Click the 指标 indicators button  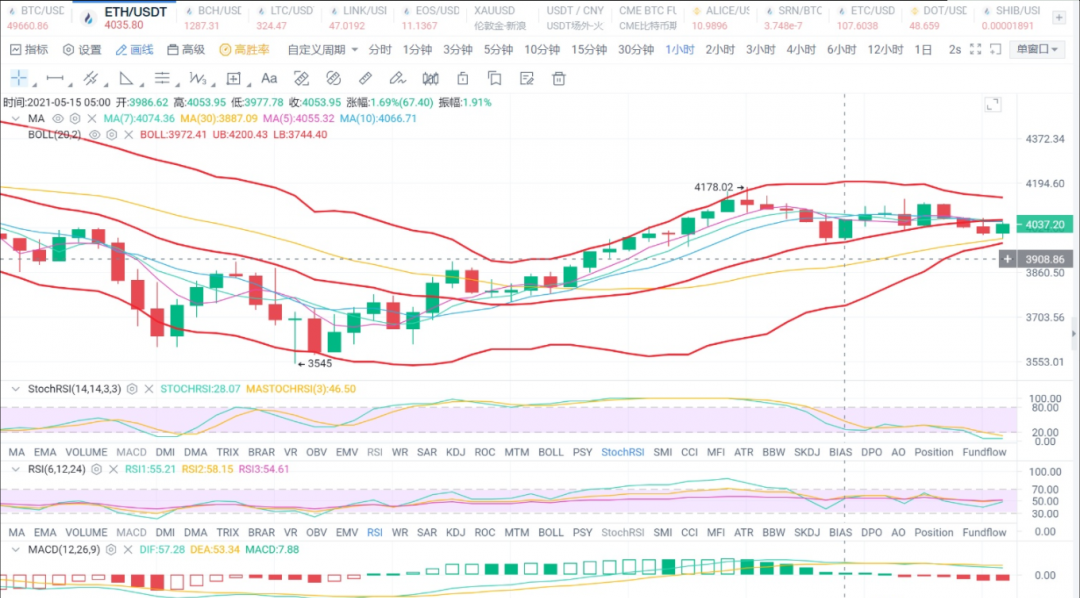[28, 49]
